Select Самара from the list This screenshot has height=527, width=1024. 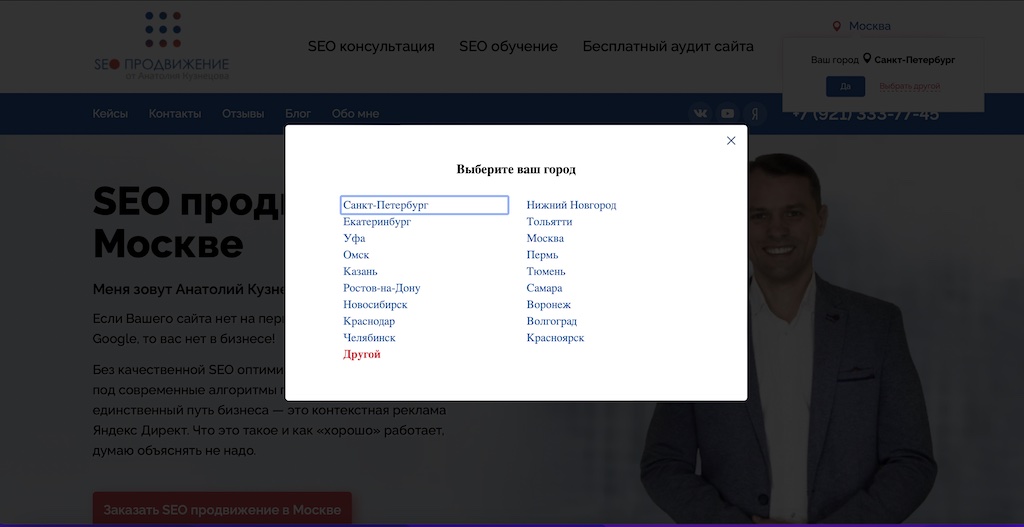pyautogui.click(x=544, y=288)
